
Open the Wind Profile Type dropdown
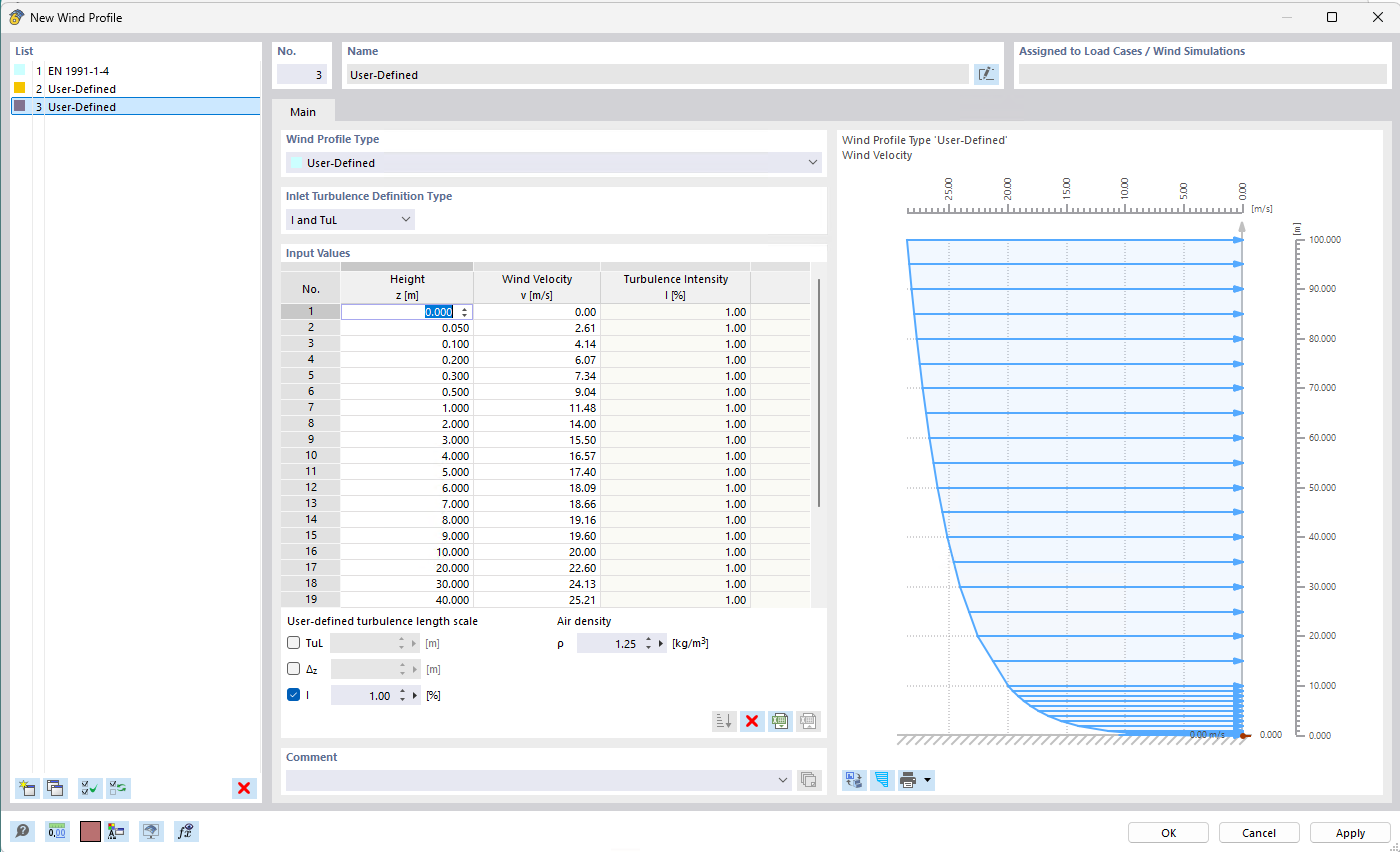coord(554,162)
